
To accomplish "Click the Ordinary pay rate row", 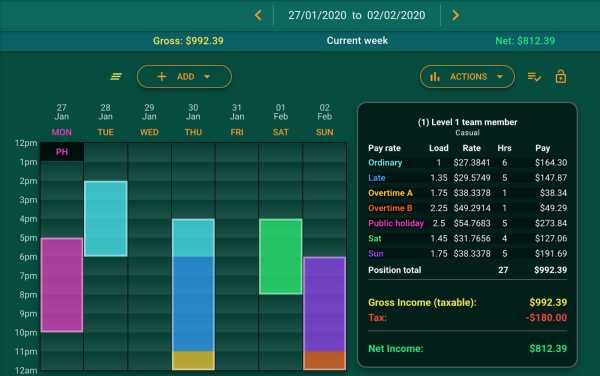I will [467, 163].
